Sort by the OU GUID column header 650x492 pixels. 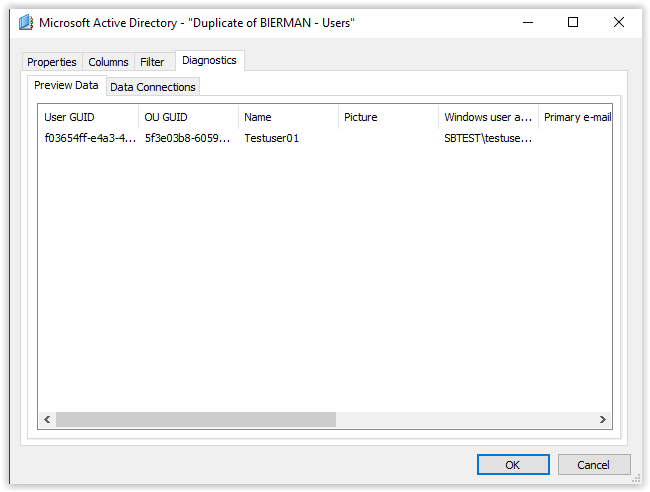[x=189, y=117]
